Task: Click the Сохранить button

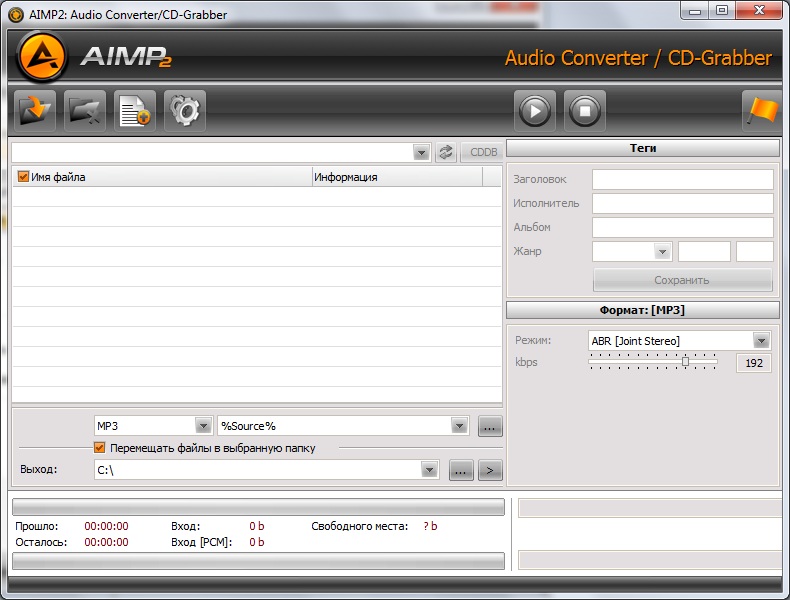Action: 683,280
